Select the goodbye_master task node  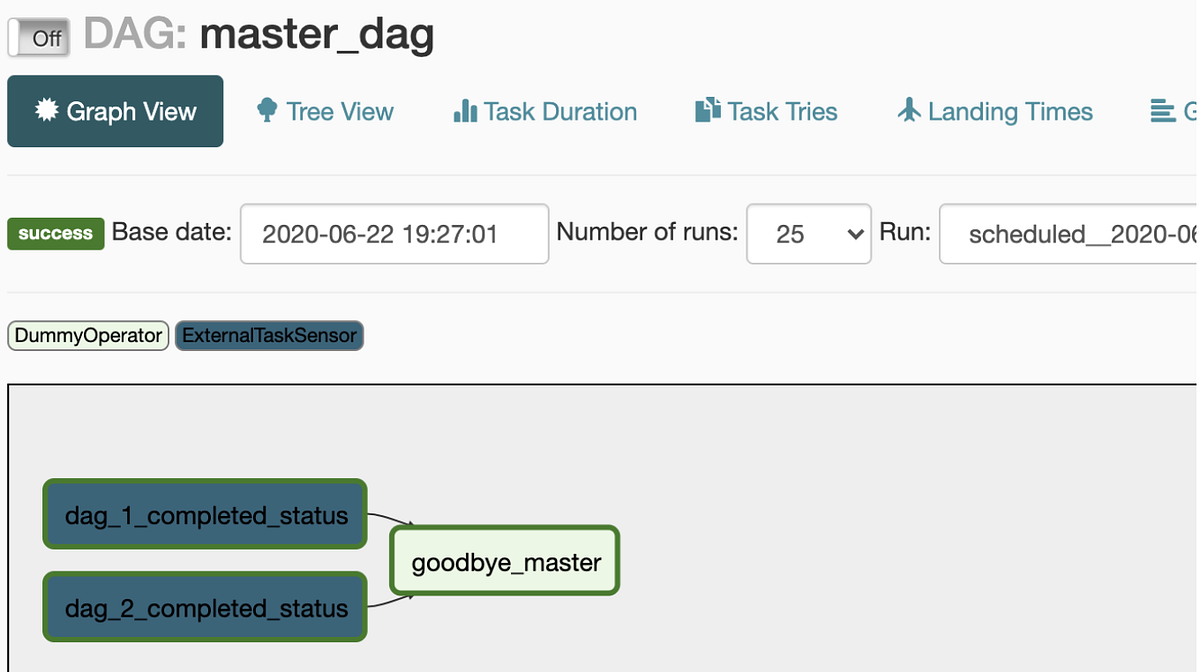tap(504, 561)
